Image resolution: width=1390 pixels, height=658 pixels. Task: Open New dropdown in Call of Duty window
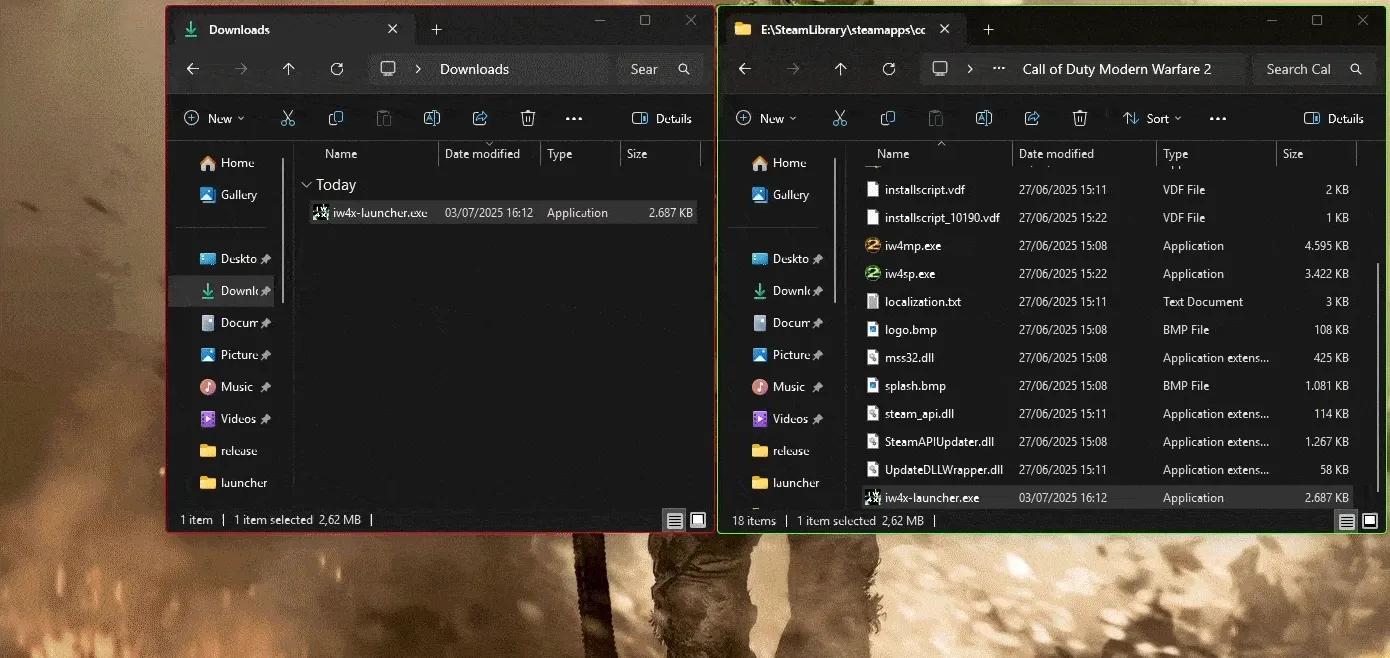766,118
